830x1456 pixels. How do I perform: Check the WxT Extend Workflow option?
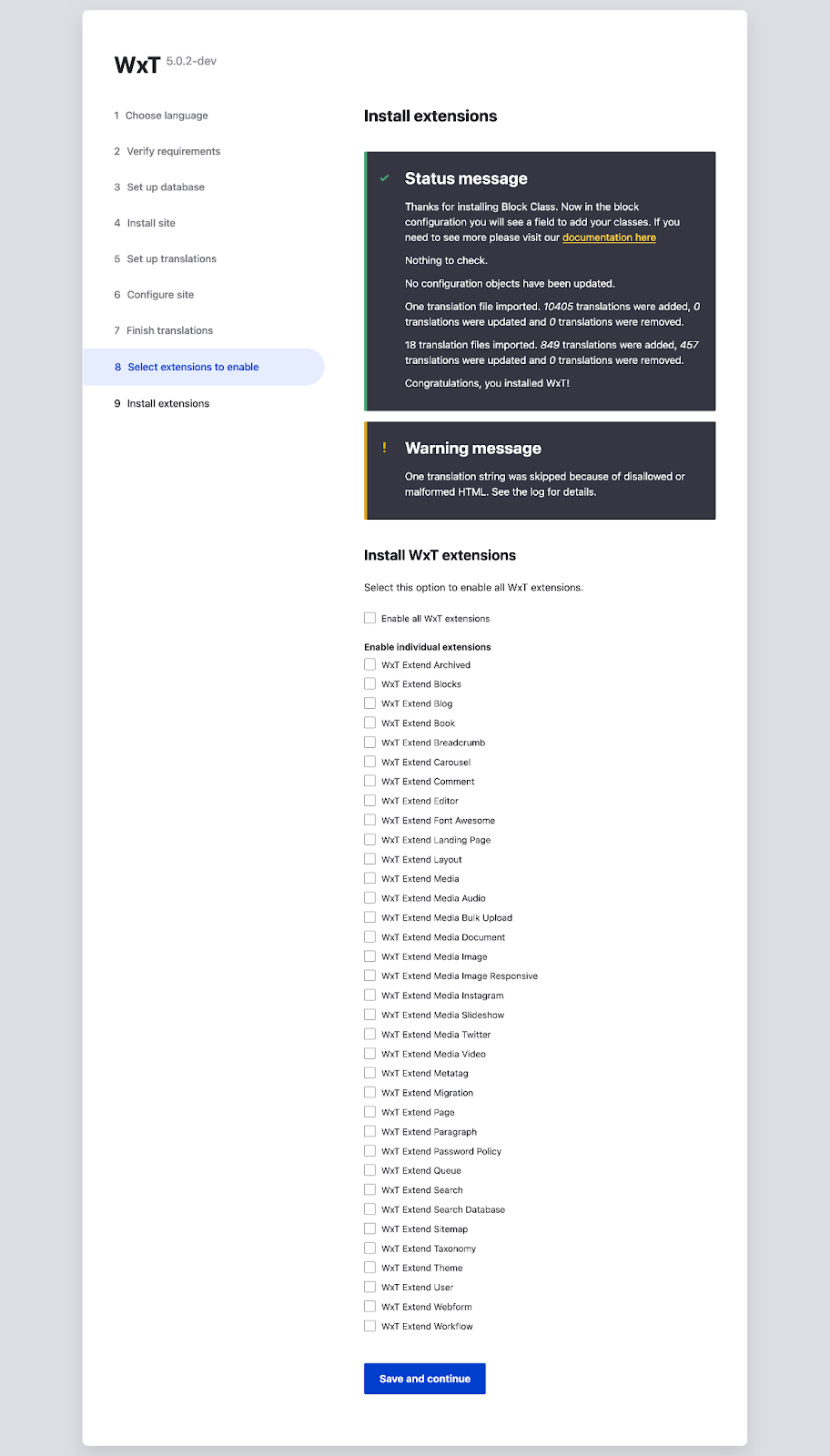click(x=370, y=1326)
